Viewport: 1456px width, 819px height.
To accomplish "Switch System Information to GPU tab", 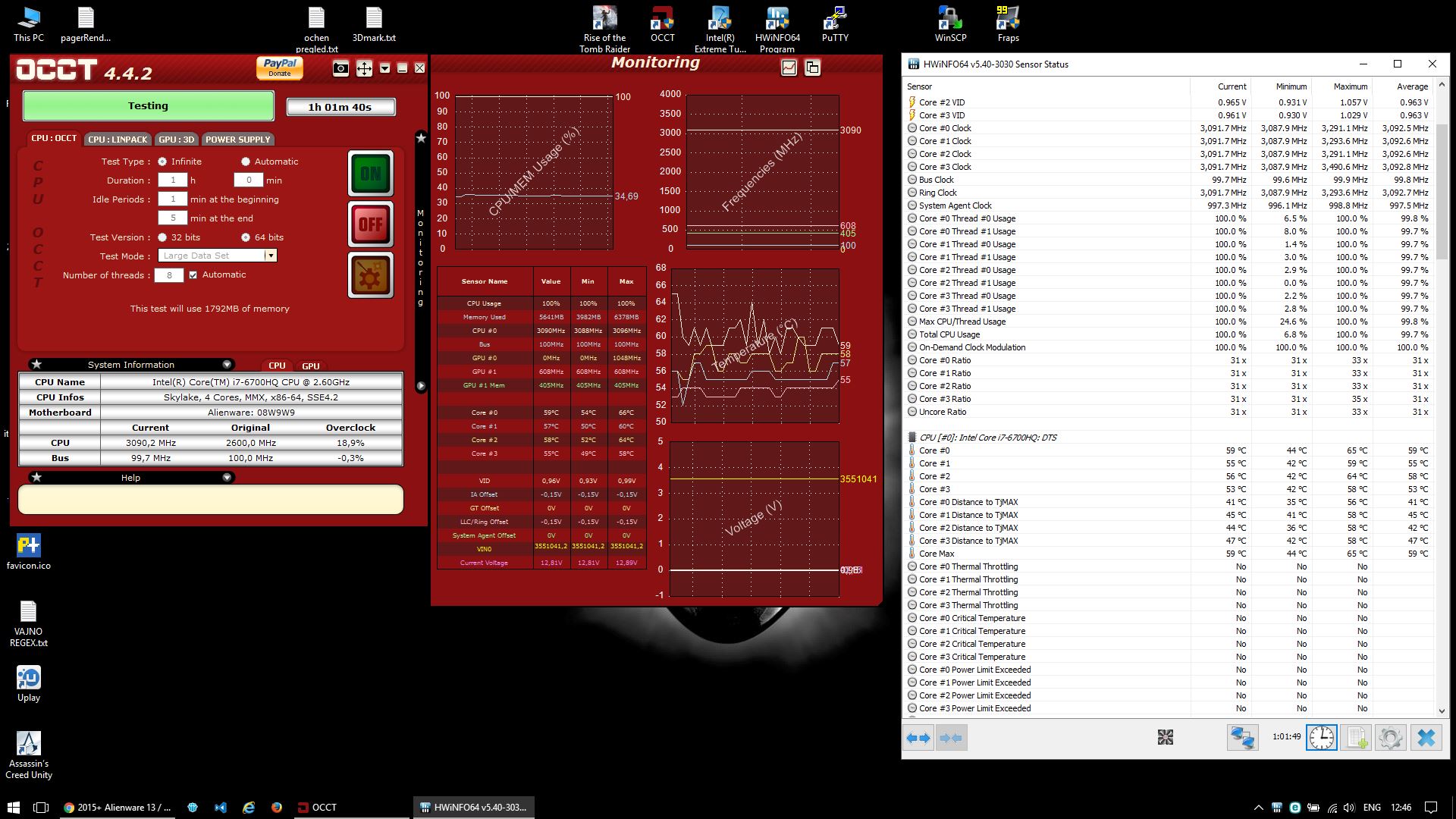I will coord(311,366).
